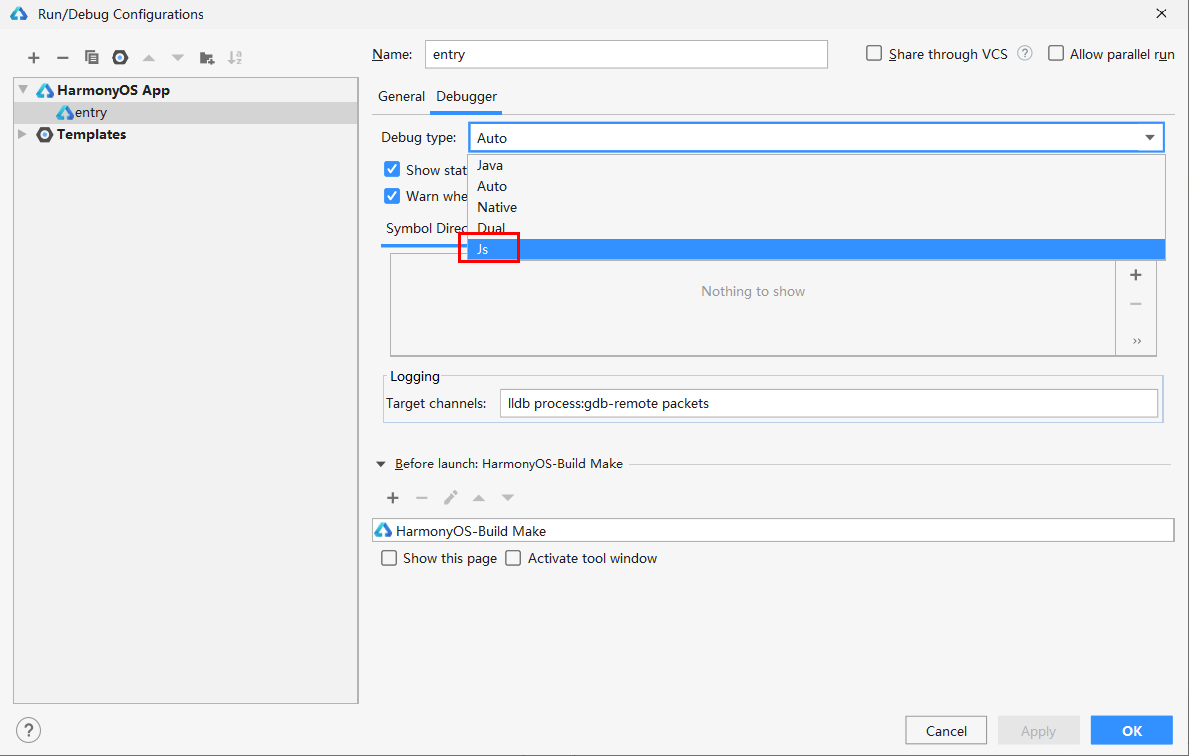Viewport: 1189px width, 756px height.
Task: Switch to the General tab
Action: point(401,96)
